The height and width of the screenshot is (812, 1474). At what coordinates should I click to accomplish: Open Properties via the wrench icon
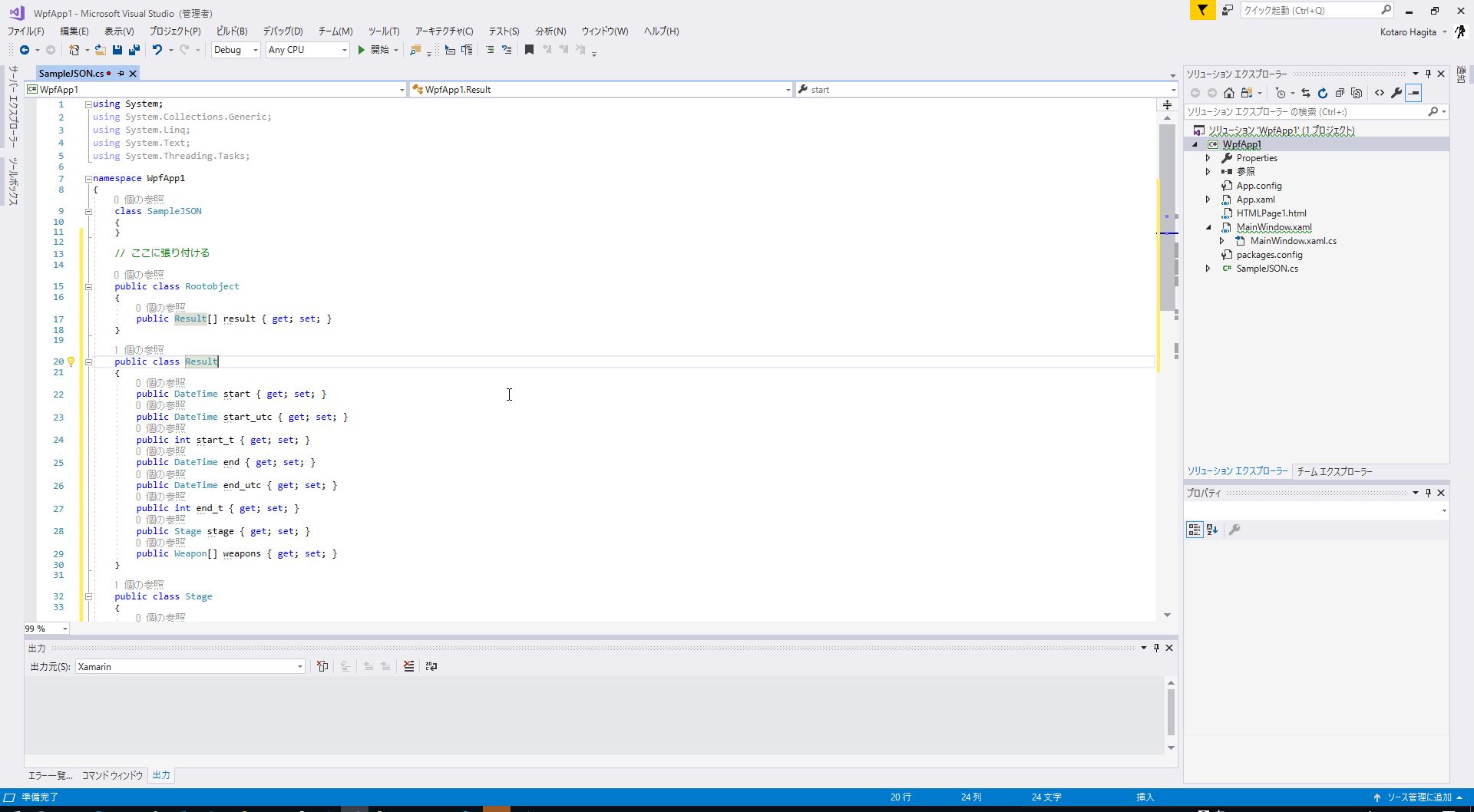tap(1397, 93)
